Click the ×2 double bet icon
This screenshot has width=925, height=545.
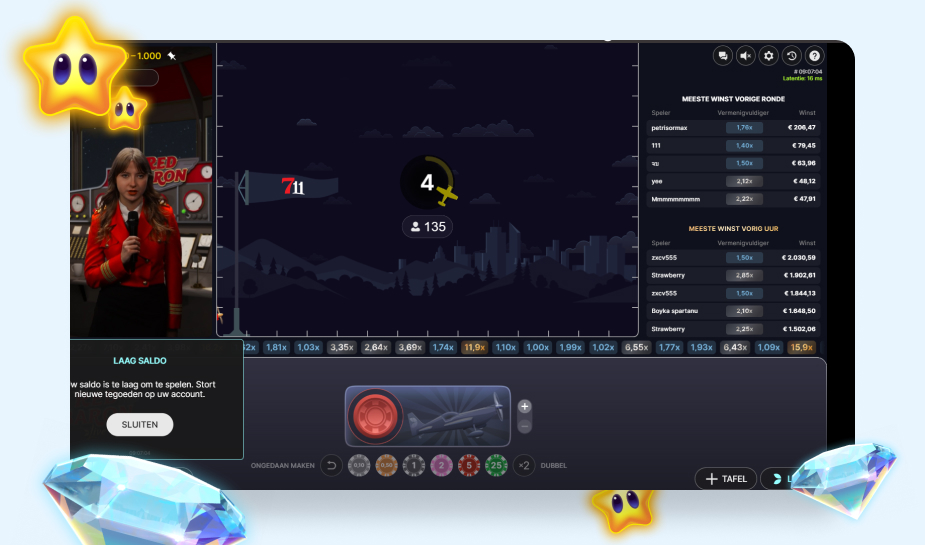pos(524,465)
